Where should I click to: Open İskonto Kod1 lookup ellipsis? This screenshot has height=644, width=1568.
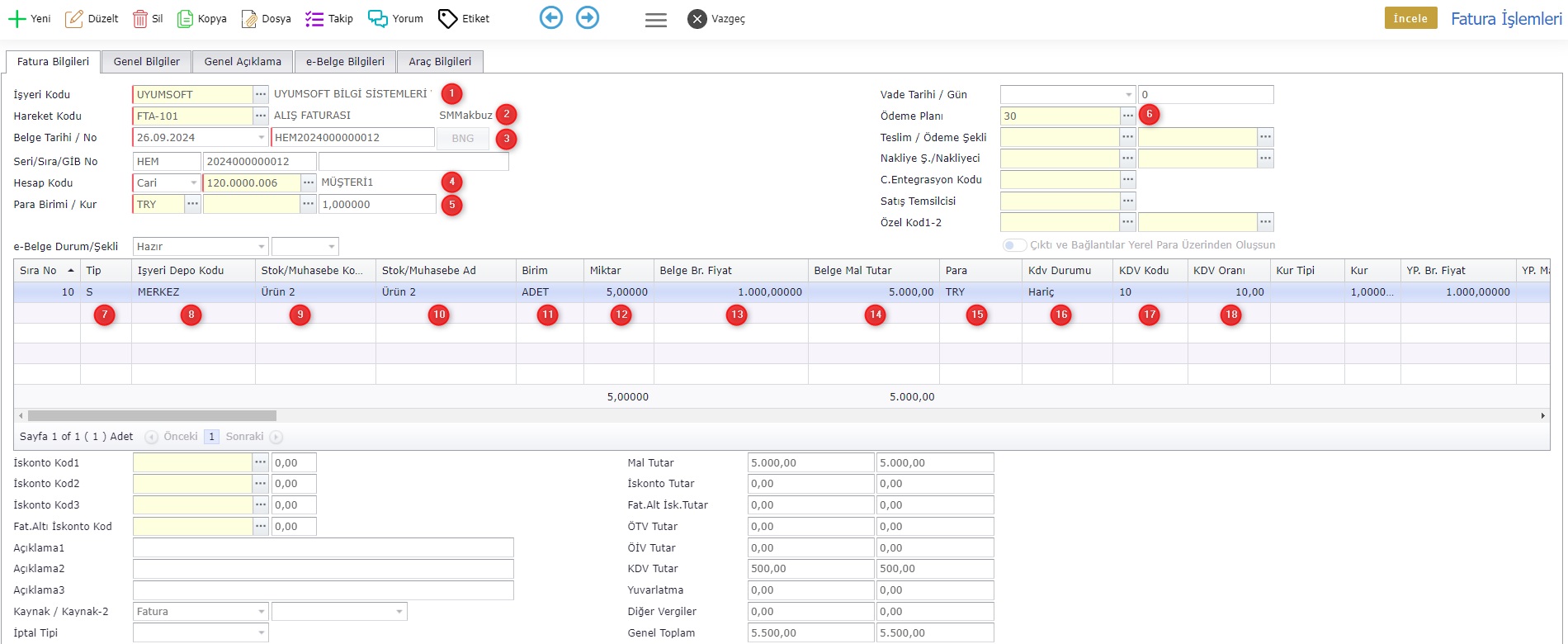(x=261, y=462)
